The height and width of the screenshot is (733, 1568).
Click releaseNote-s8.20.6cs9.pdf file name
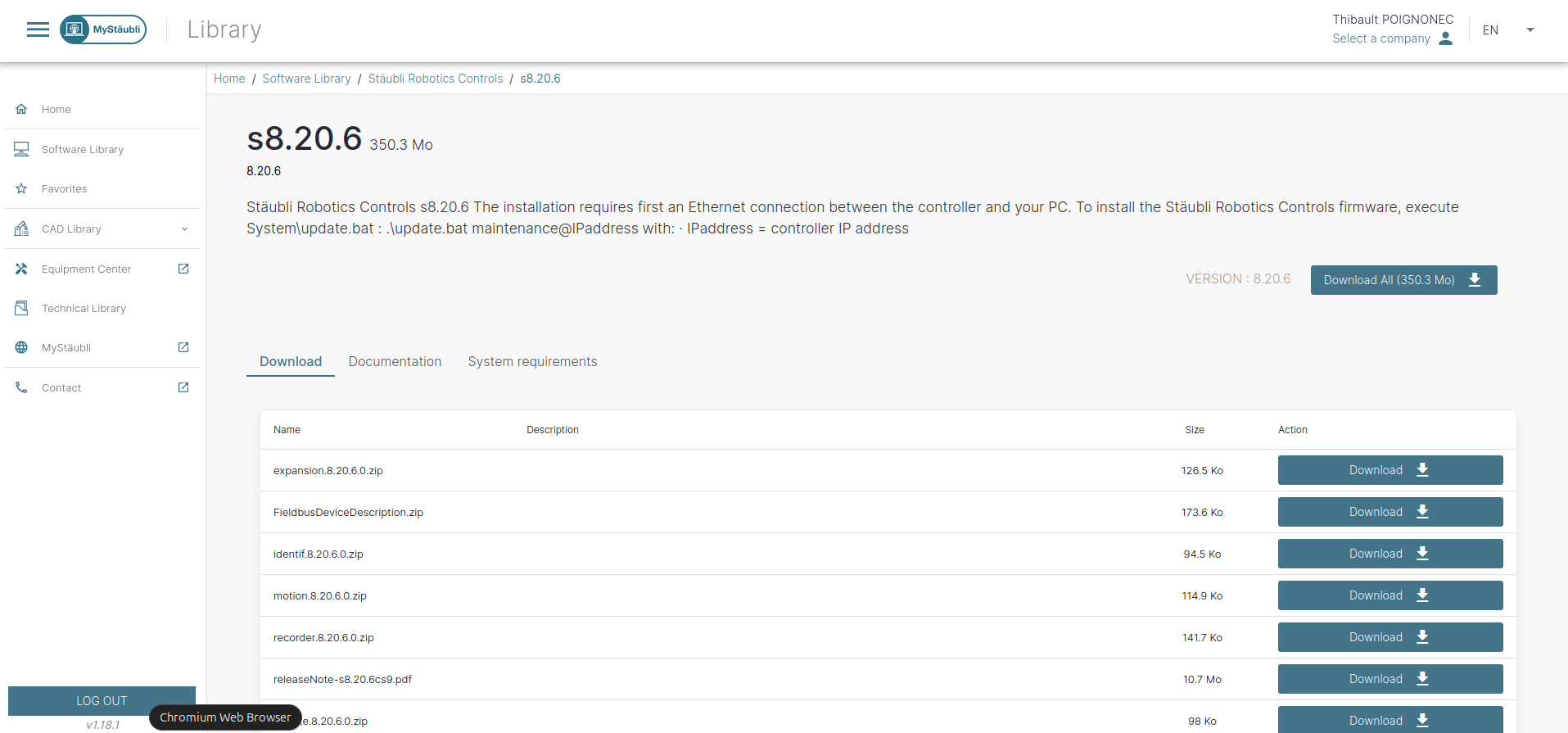pyautogui.click(x=342, y=680)
